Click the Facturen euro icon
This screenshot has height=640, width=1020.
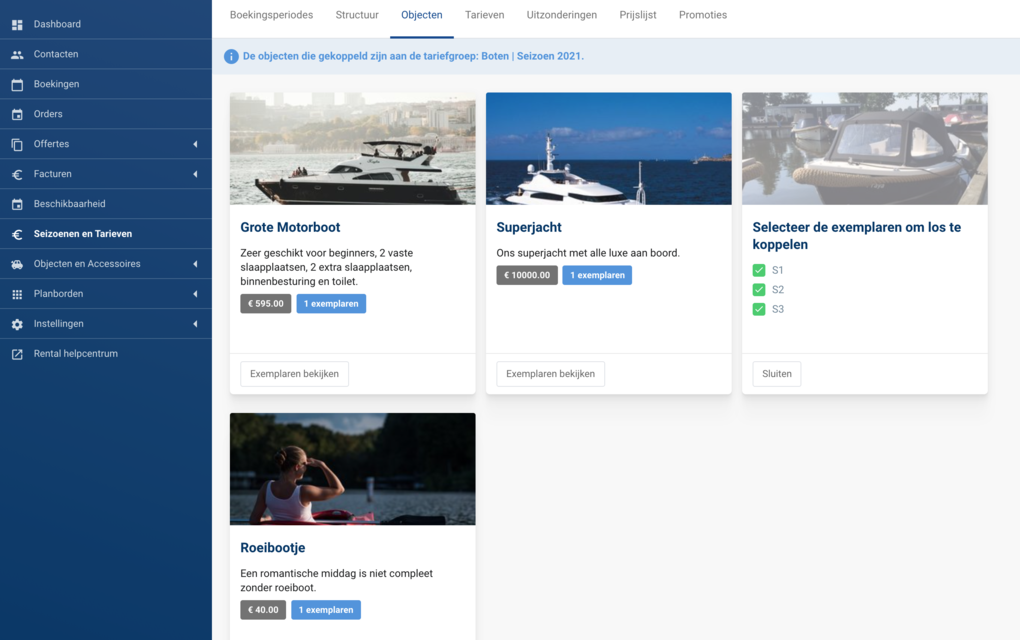(17, 174)
